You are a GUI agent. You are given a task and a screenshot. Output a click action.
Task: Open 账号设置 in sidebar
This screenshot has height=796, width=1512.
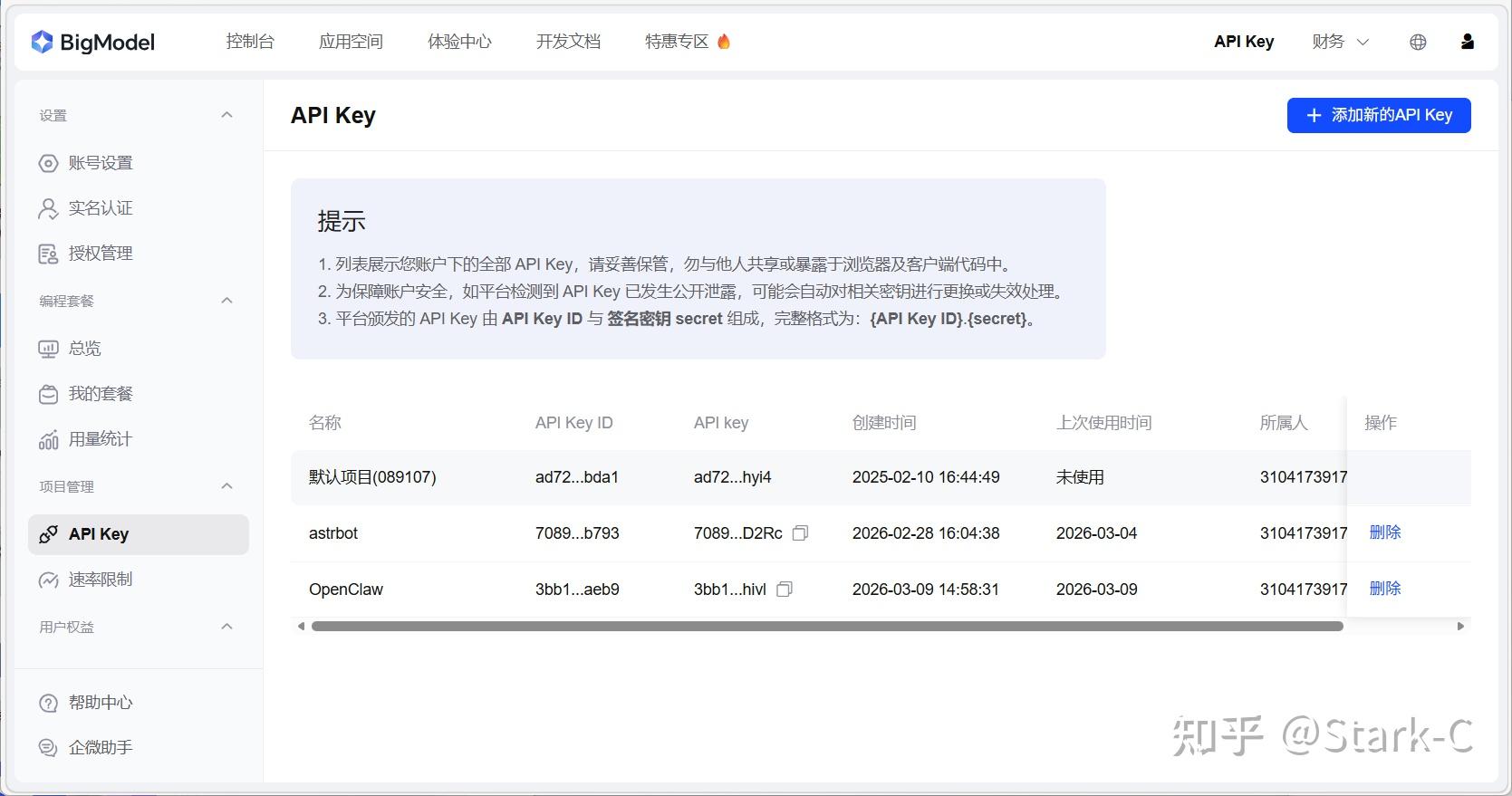100,163
